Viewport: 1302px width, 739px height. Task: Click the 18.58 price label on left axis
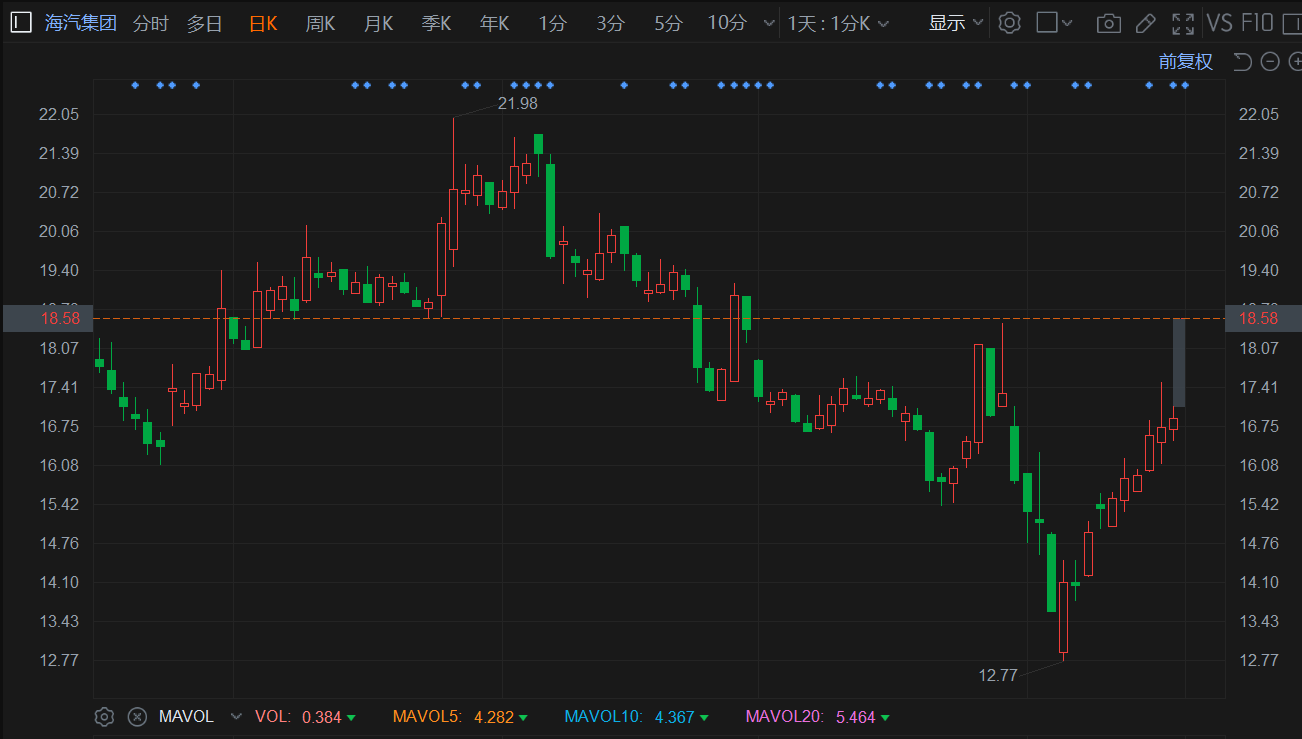click(x=47, y=318)
